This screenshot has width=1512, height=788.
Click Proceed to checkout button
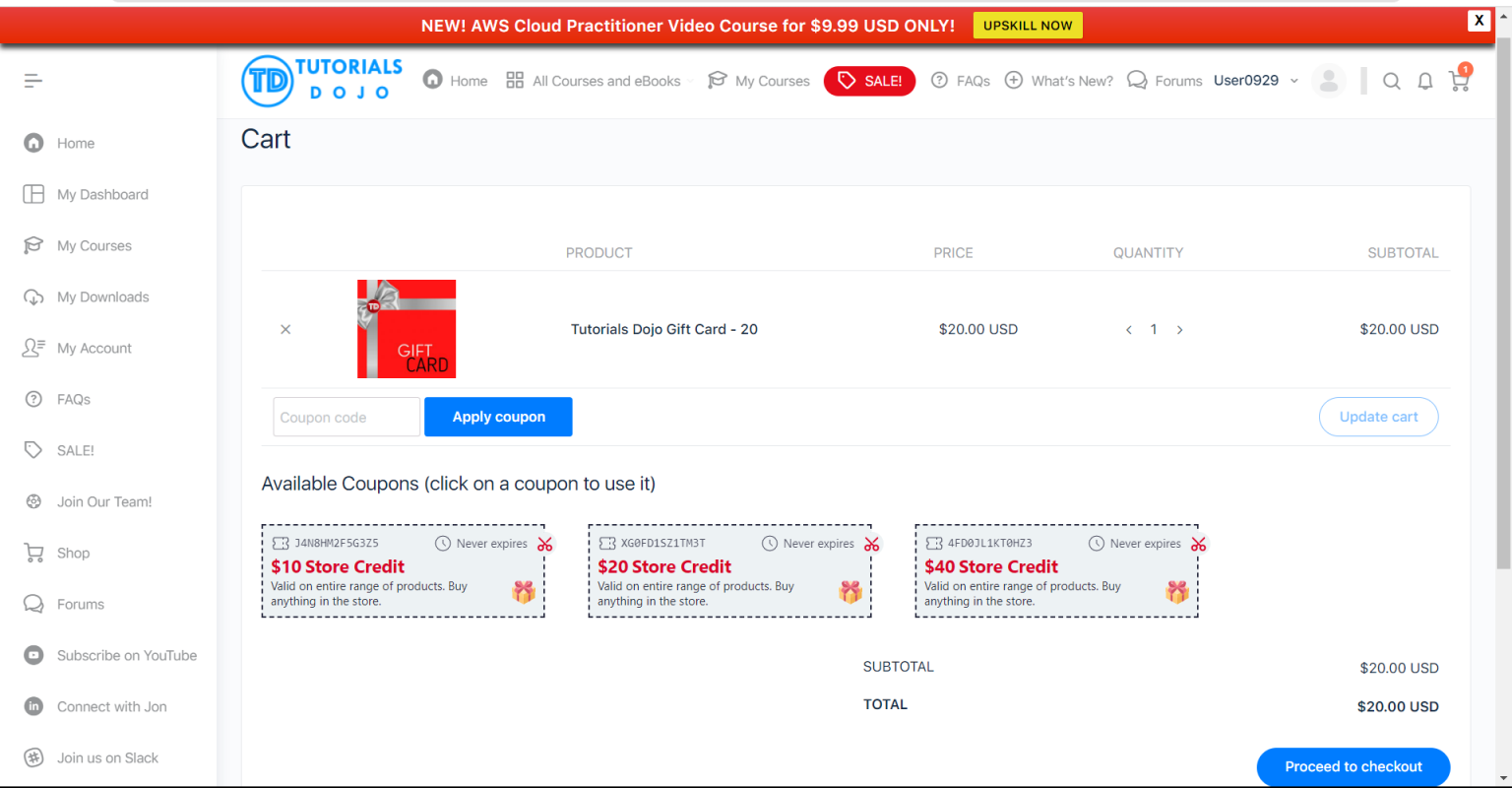pyautogui.click(x=1353, y=766)
